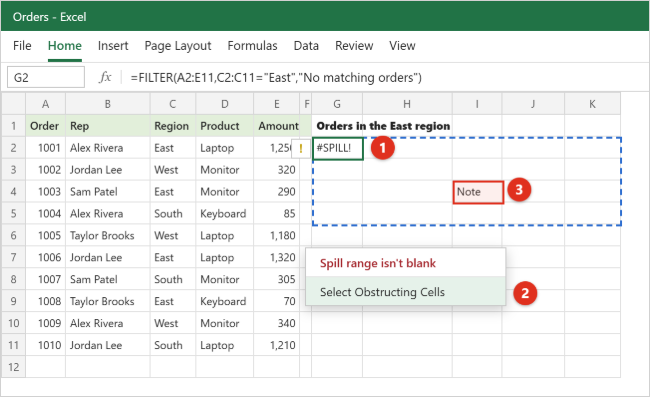Image resolution: width=650 pixels, height=397 pixels.
Task: Click the select-all corner of the grid
Action: pos(14,104)
